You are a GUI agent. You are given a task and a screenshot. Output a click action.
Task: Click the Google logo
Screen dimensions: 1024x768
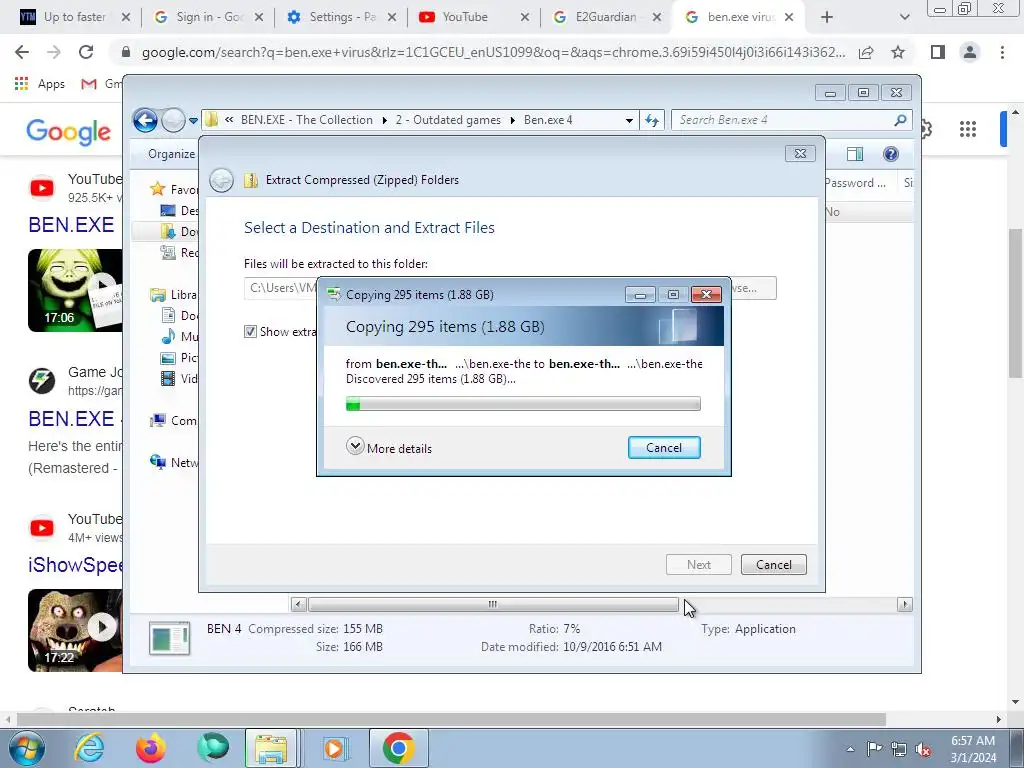point(69,131)
